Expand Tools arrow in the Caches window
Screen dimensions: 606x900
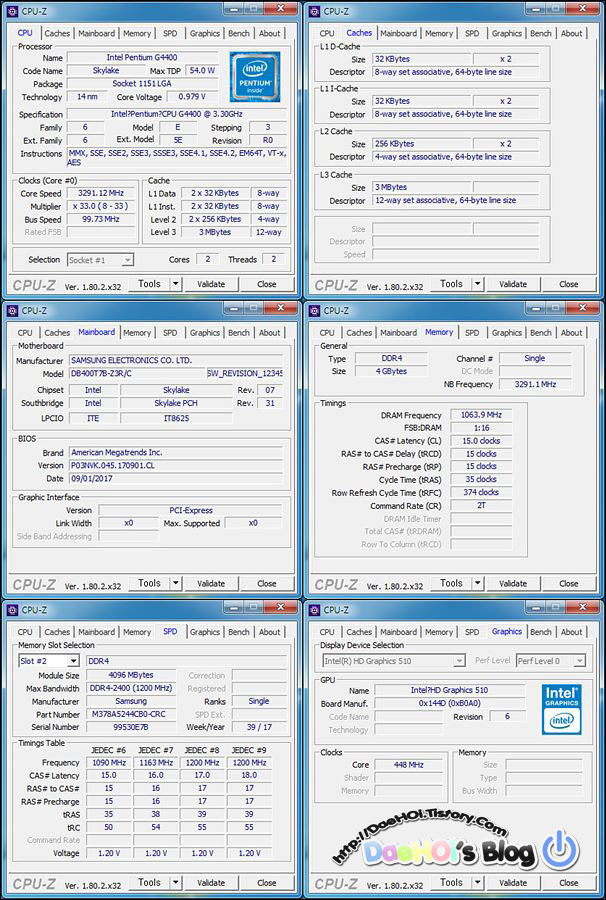(x=477, y=284)
